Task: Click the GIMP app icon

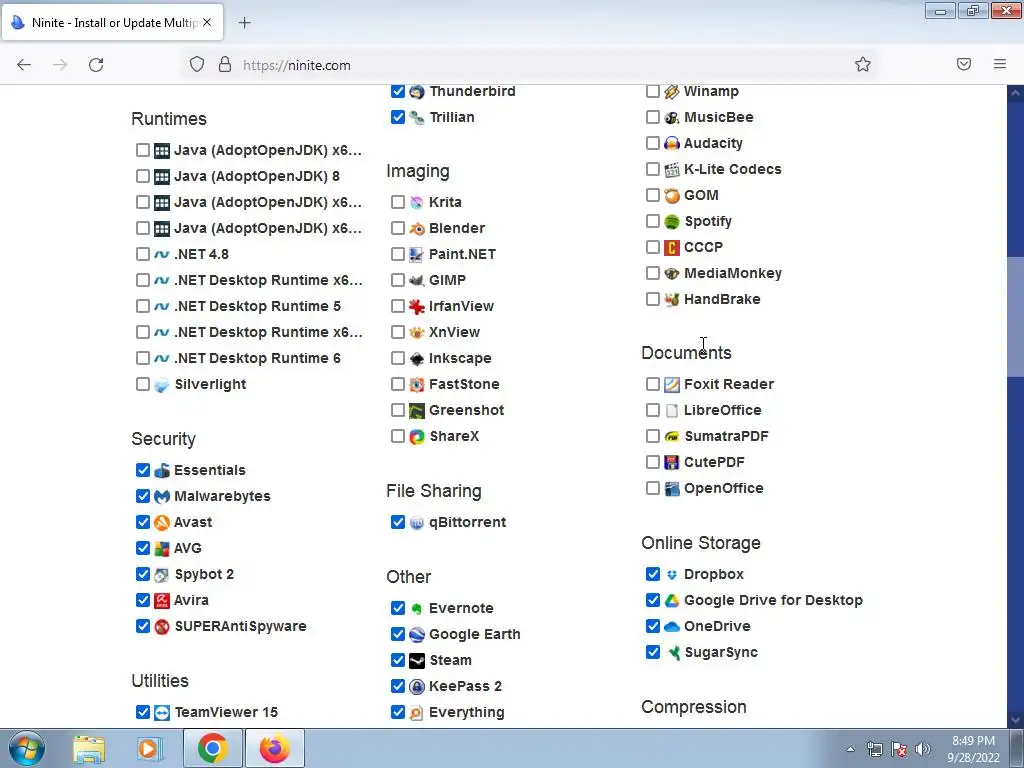Action: [x=417, y=281]
